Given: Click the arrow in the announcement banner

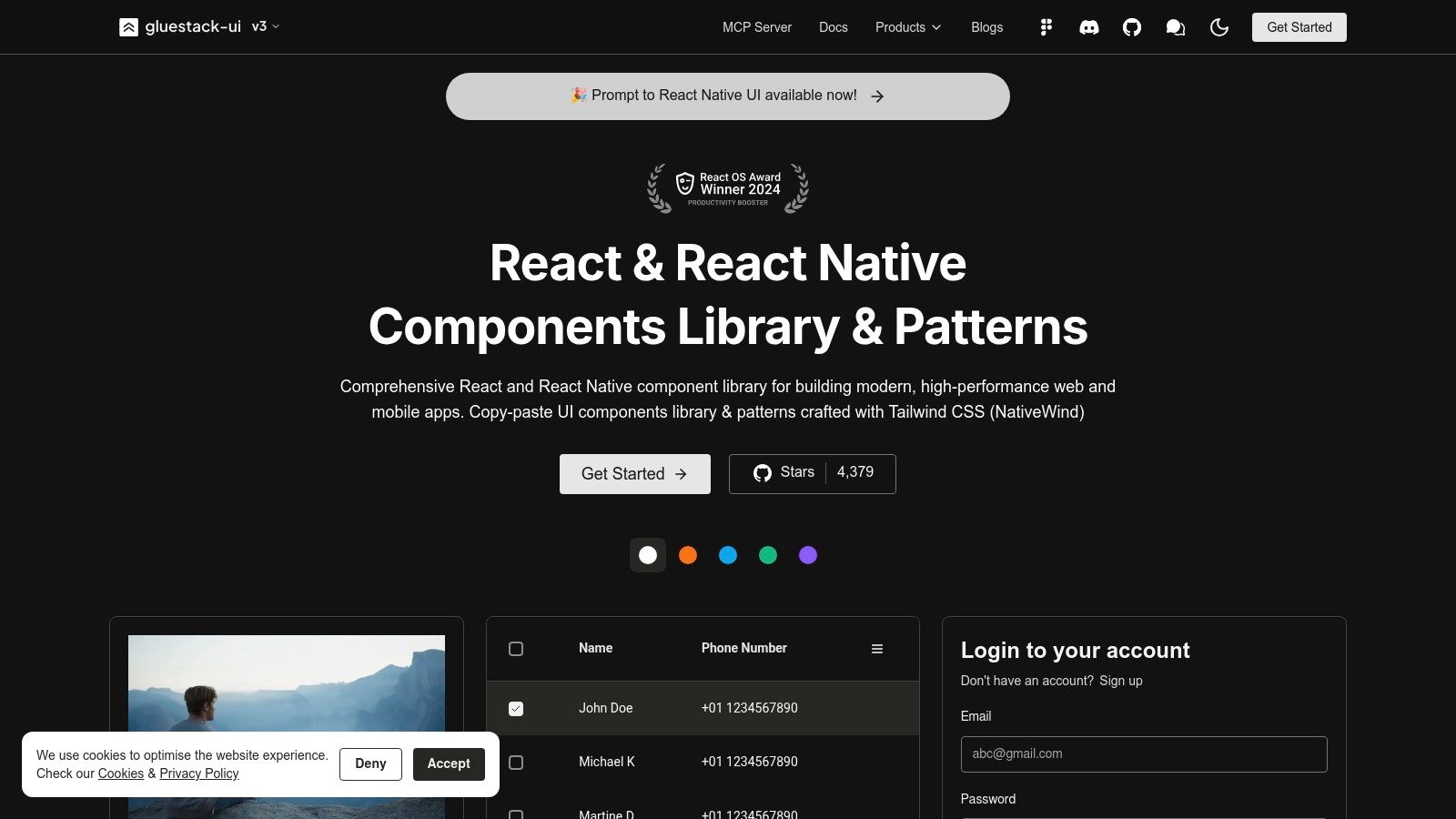Looking at the screenshot, I should click(877, 96).
